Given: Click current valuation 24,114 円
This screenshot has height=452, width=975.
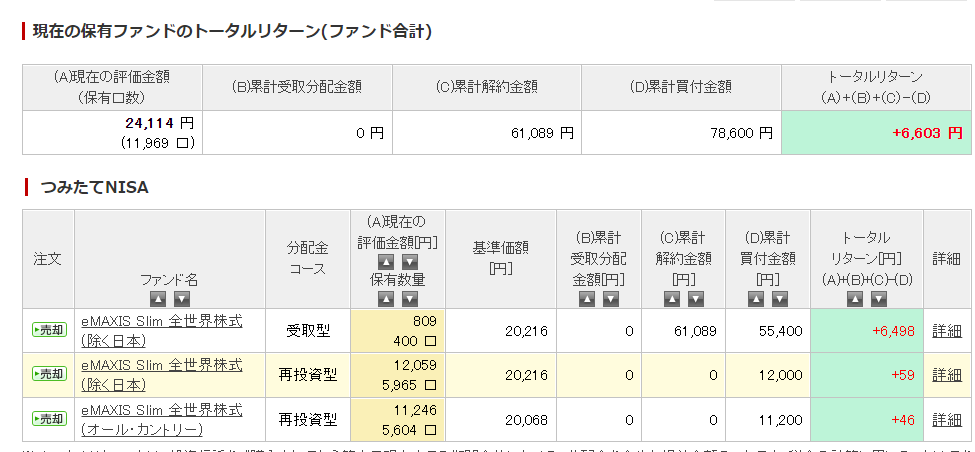Looking at the screenshot, I should click(160, 123).
